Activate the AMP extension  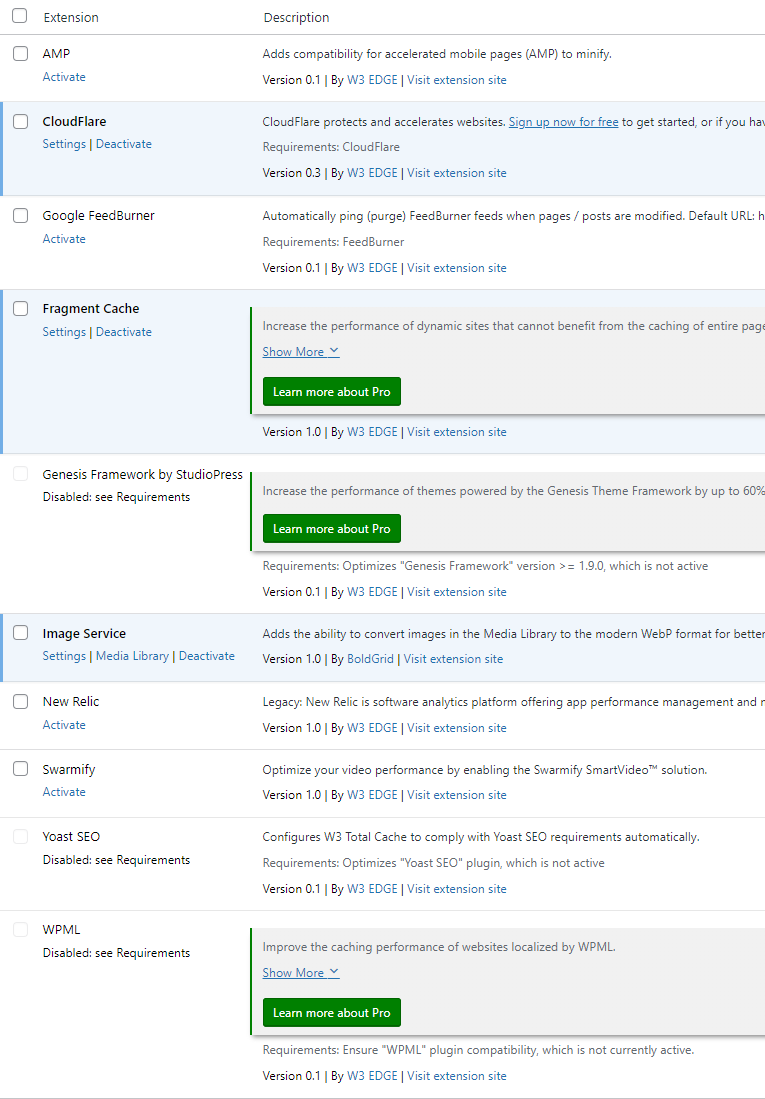(64, 77)
